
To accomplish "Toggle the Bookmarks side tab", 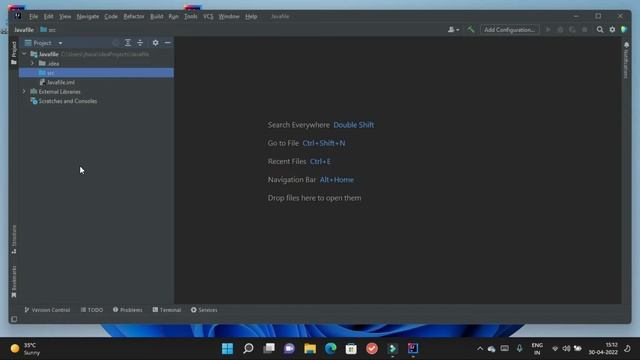I will point(14,282).
